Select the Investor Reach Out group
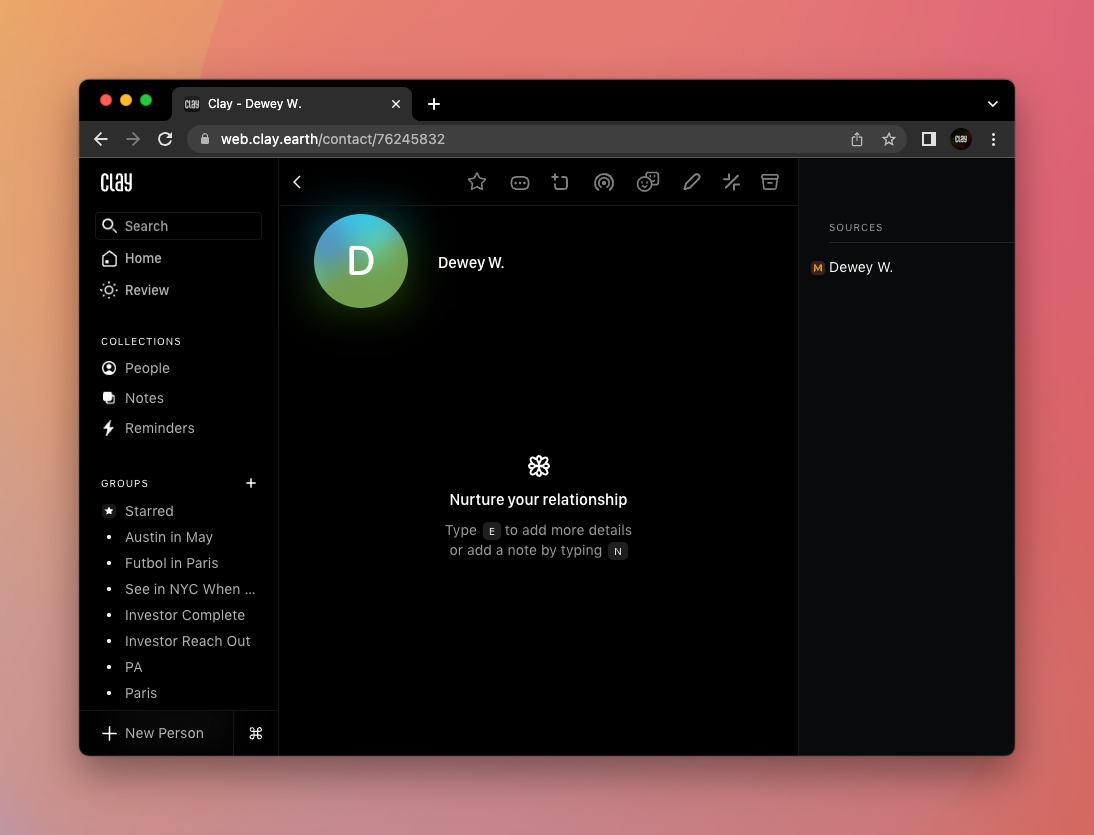 point(187,641)
